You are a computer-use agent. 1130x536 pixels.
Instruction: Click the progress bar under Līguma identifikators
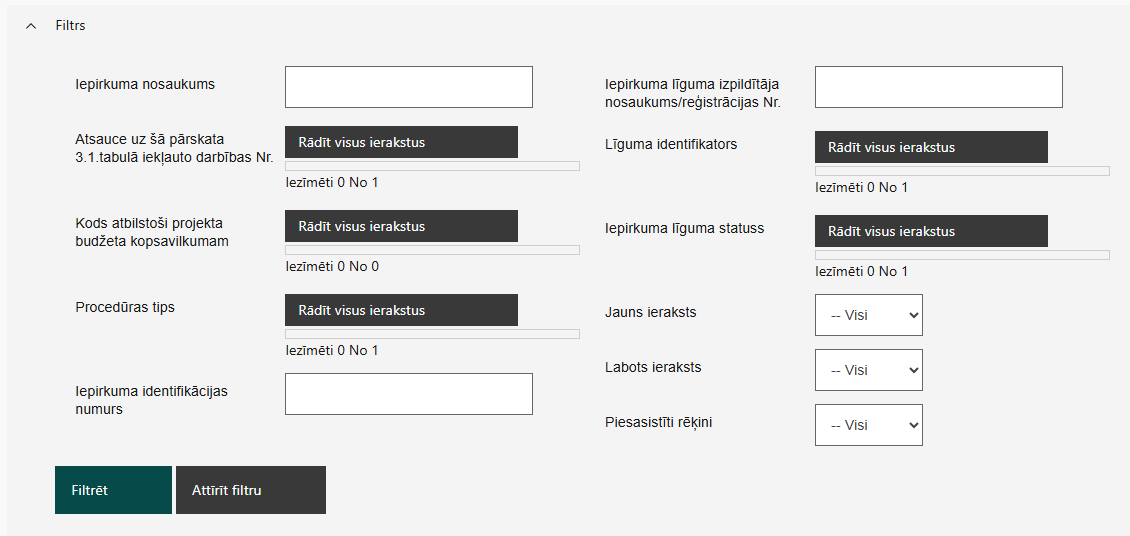point(962,171)
